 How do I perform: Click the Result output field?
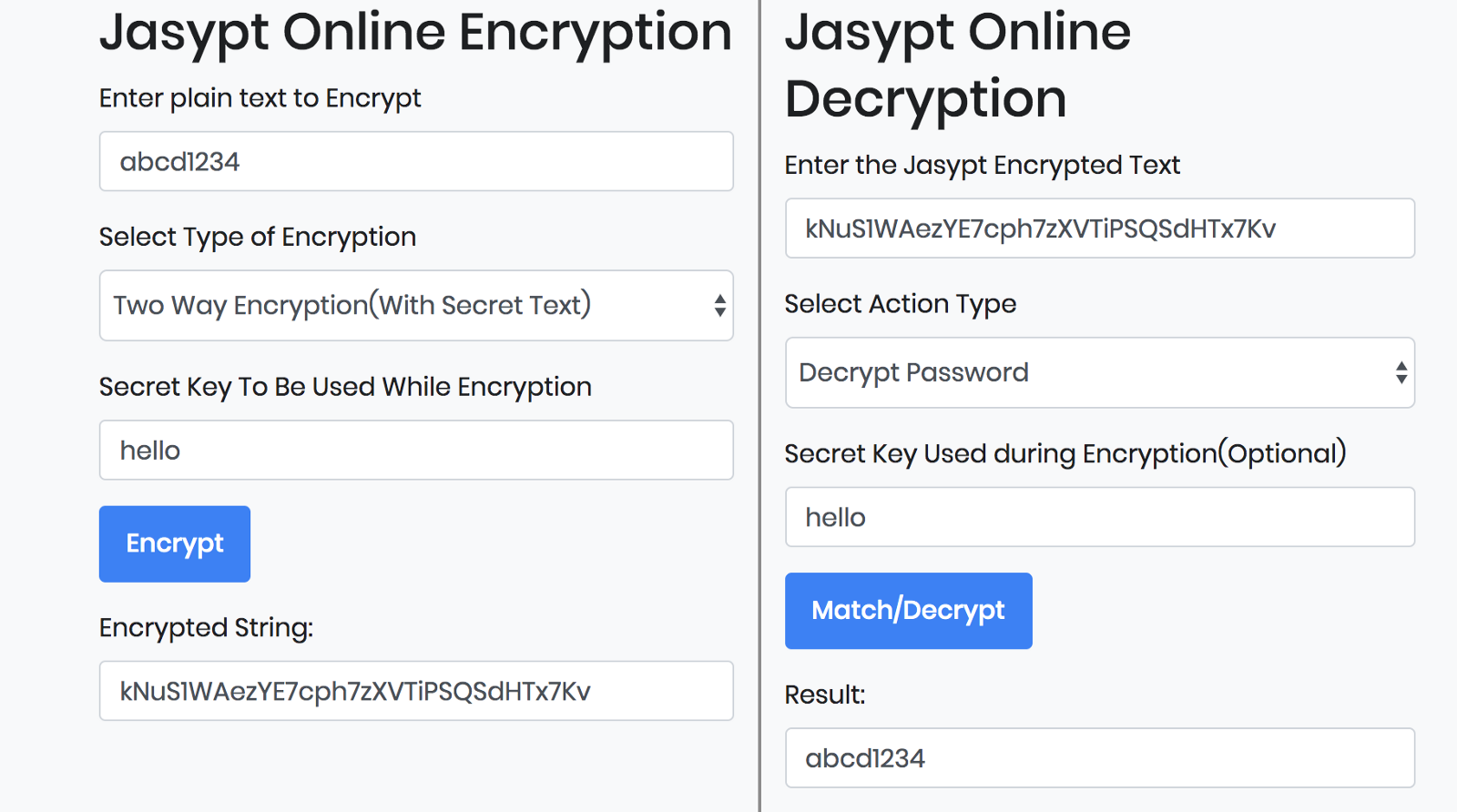coord(1098,757)
